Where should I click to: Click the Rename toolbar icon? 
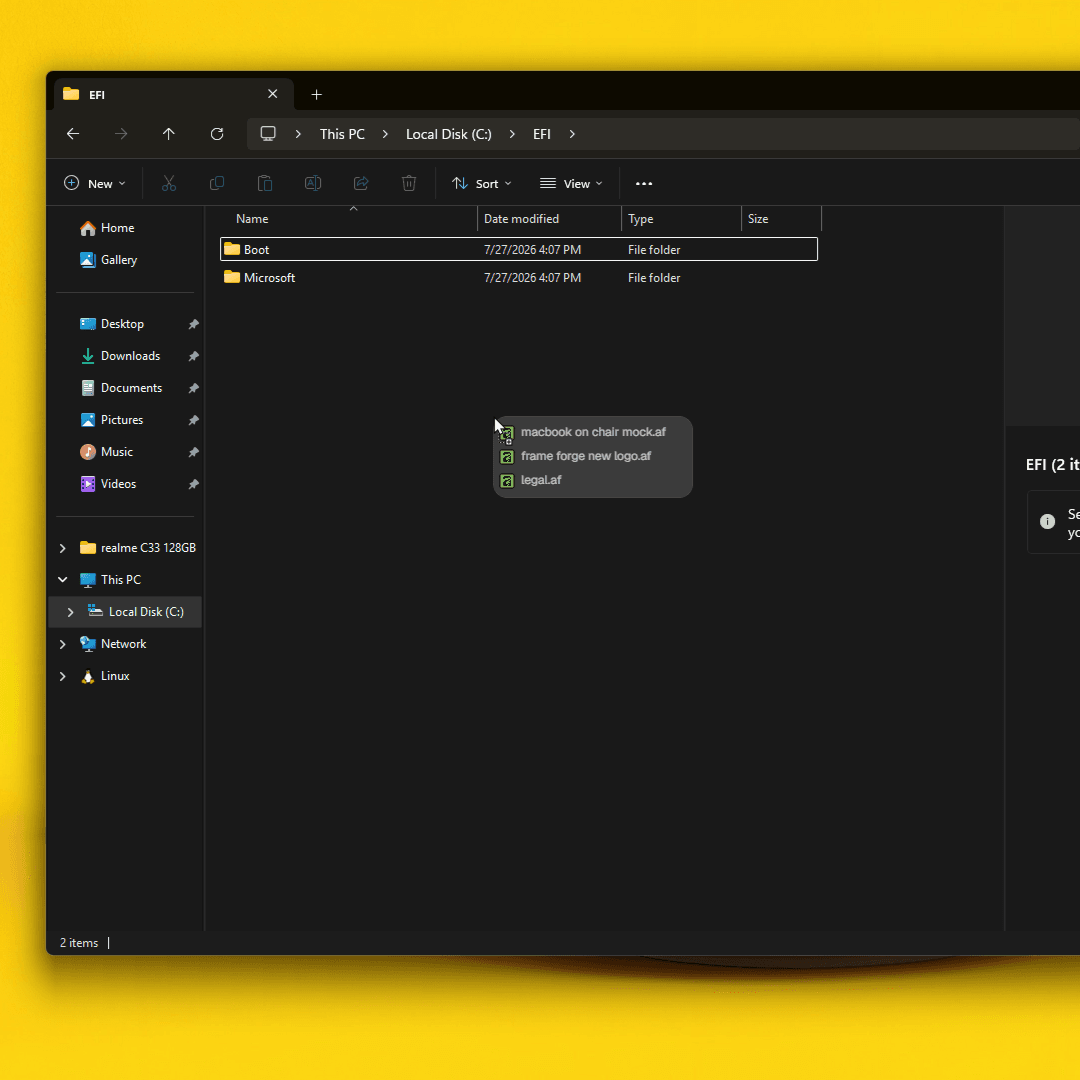313,183
